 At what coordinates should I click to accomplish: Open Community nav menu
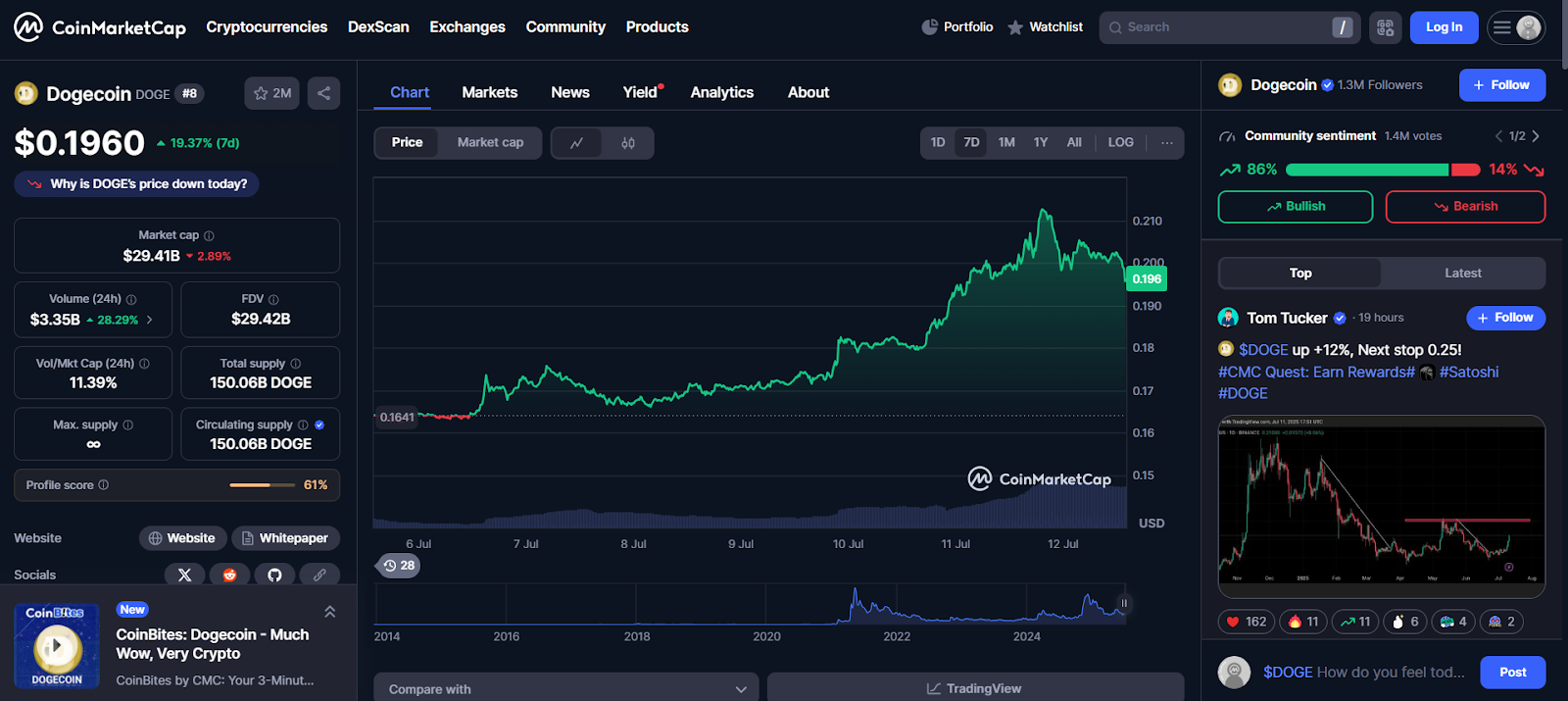tap(565, 27)
